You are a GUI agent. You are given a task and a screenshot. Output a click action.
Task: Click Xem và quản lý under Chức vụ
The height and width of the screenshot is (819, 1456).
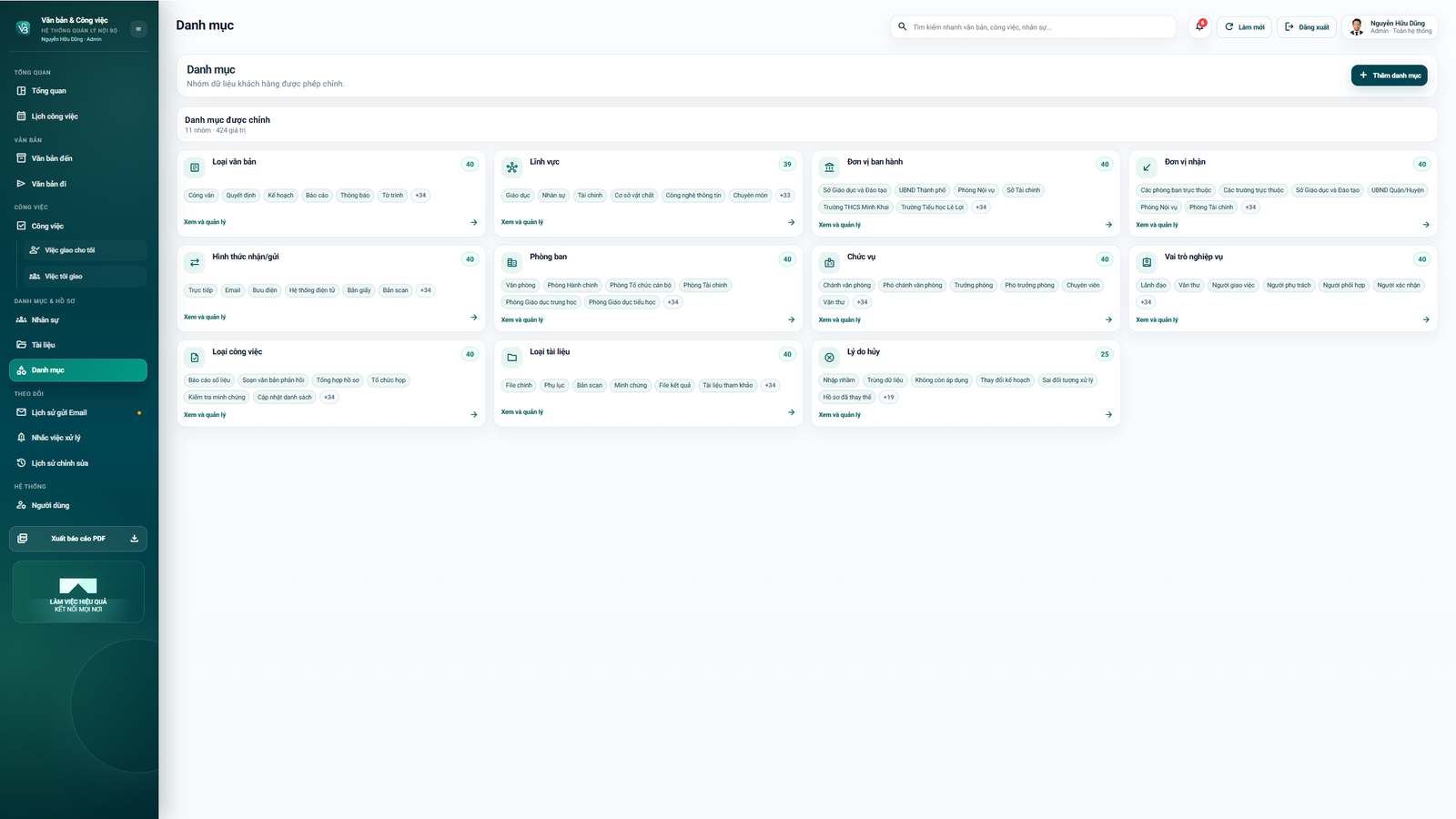[x=839, y=319]
